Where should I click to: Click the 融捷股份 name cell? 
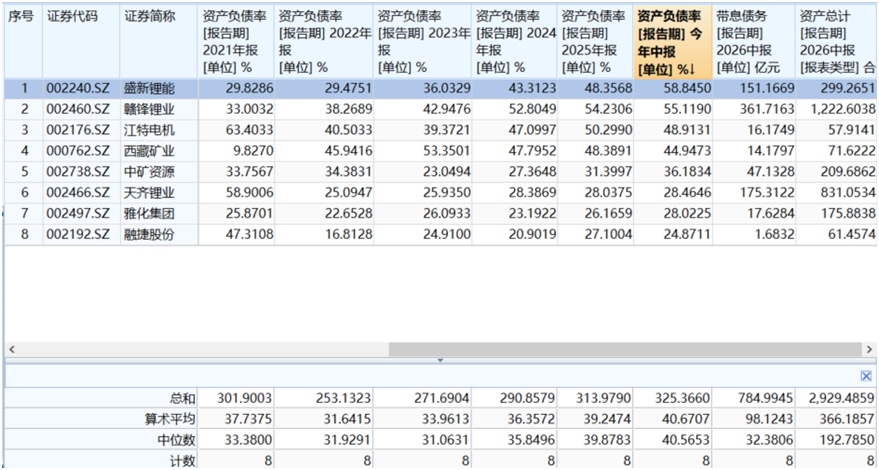(x=159, y=234)
